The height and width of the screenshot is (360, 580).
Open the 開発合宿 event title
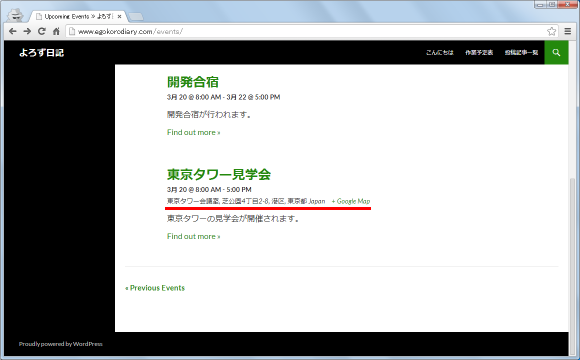[x=193, y=82]
